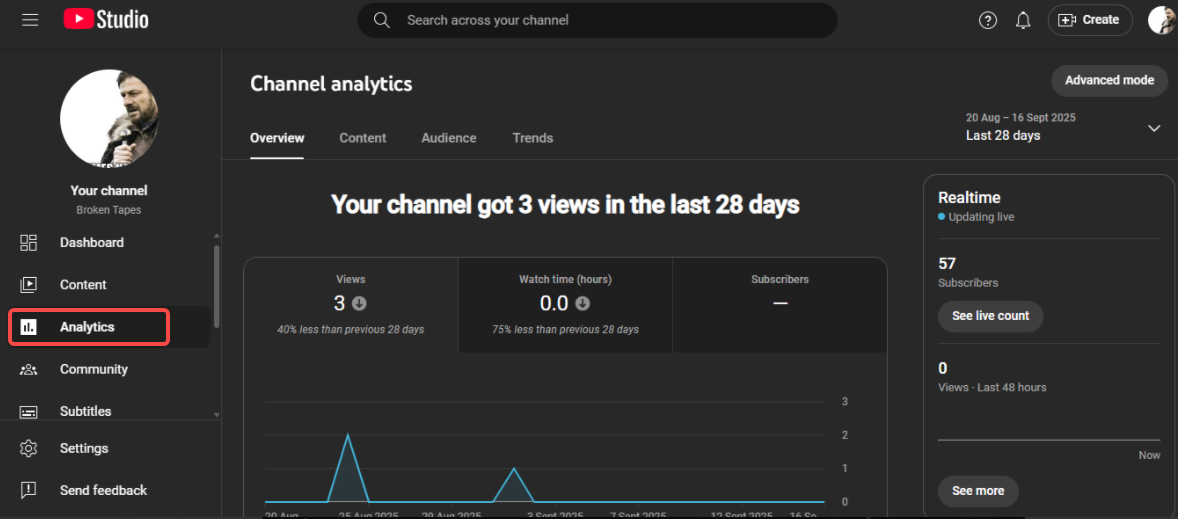
Task: Switch to the Trends tab
Action: tap(532, 138)
